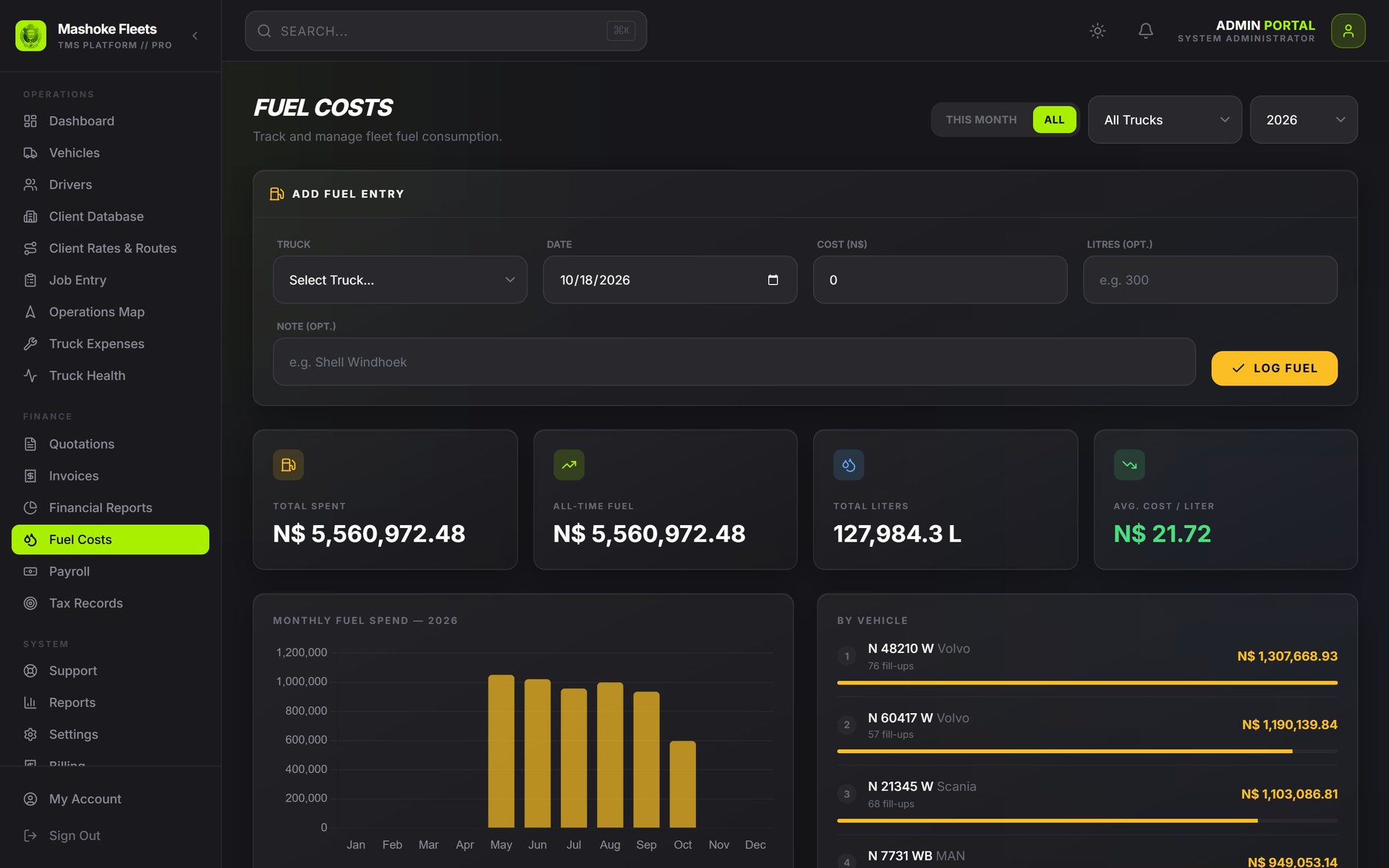Expand the Select Truck combo box
The image size is (1389, 868).
[x=400, y=280]
